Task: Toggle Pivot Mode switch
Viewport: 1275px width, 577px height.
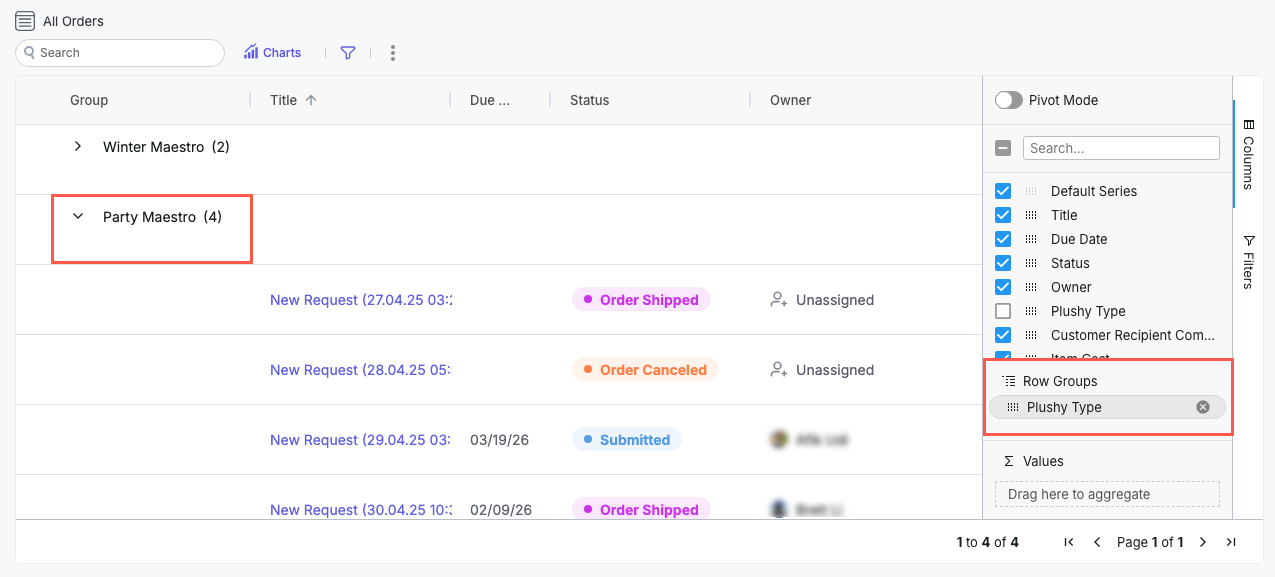Action: pyautogui.click(x=1009, y=100)
